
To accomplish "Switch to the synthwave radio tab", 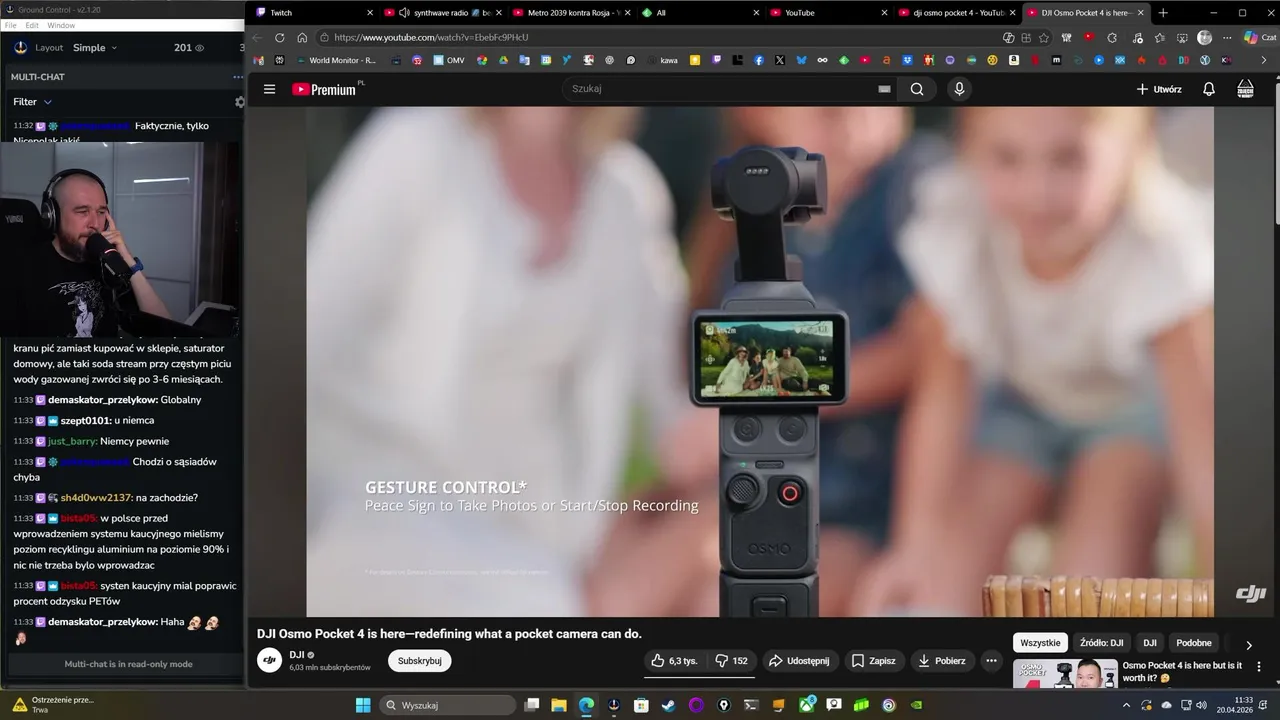I will tap(444, 13).
